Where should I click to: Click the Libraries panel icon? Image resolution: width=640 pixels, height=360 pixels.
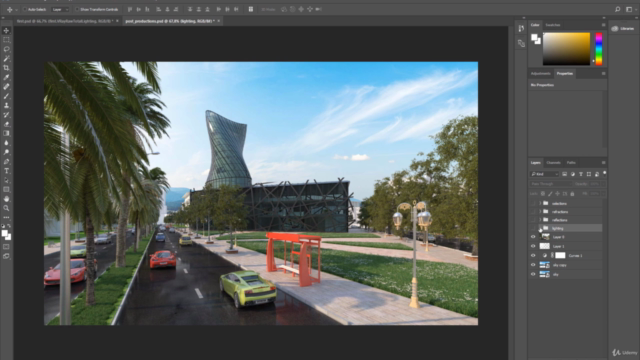click(615, 29)
